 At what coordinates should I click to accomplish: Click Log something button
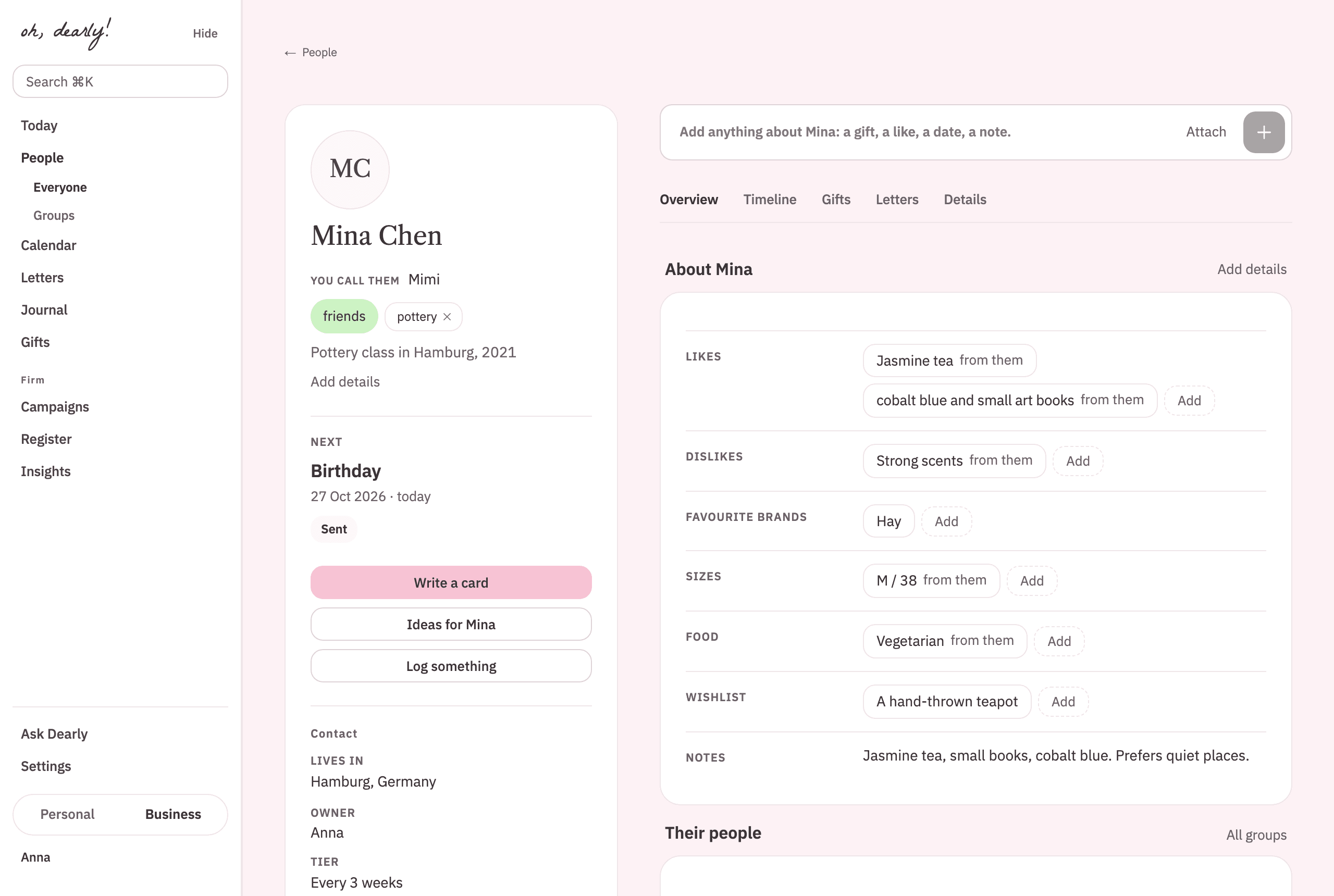(451, 666)
